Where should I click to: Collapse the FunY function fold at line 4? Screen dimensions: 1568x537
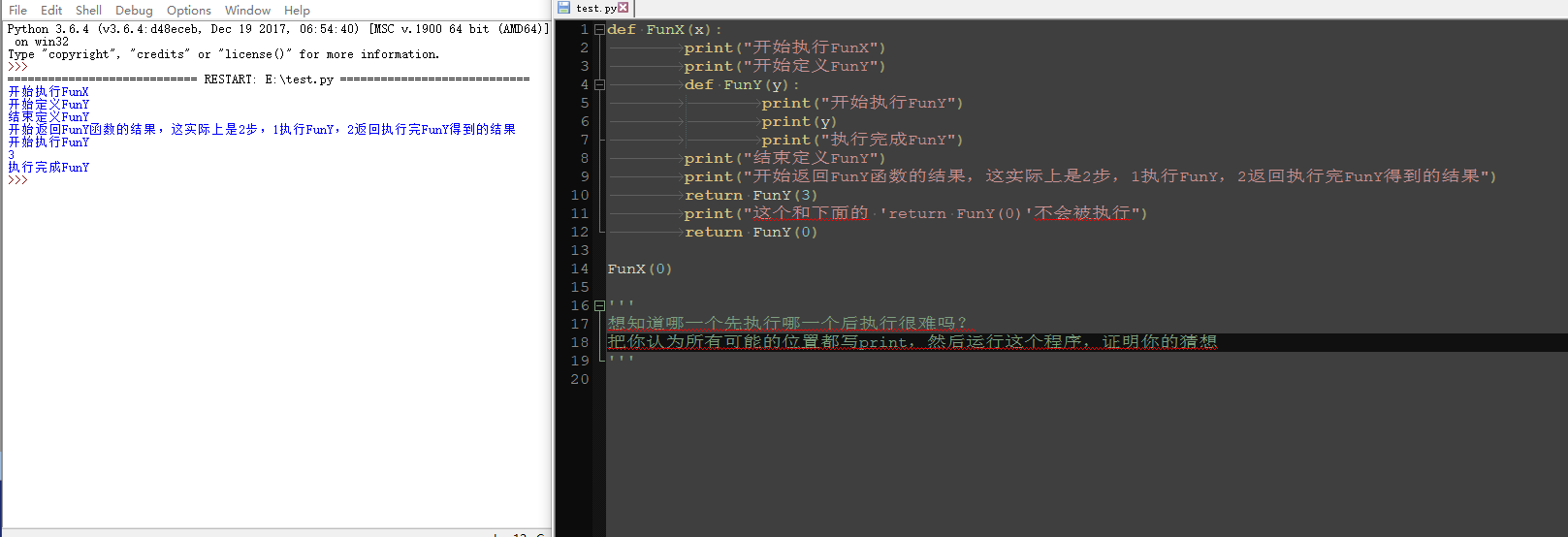click(x=599, y=85)
